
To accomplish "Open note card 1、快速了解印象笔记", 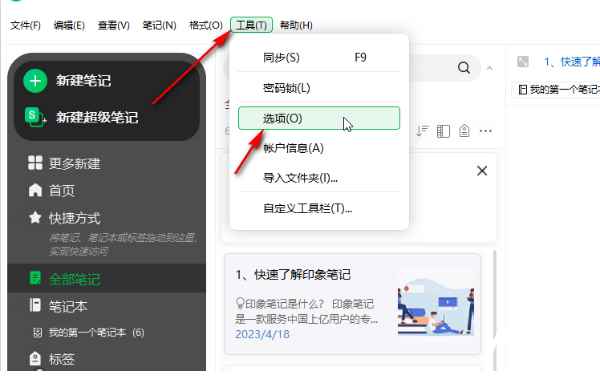I will [x=352, y=303].
